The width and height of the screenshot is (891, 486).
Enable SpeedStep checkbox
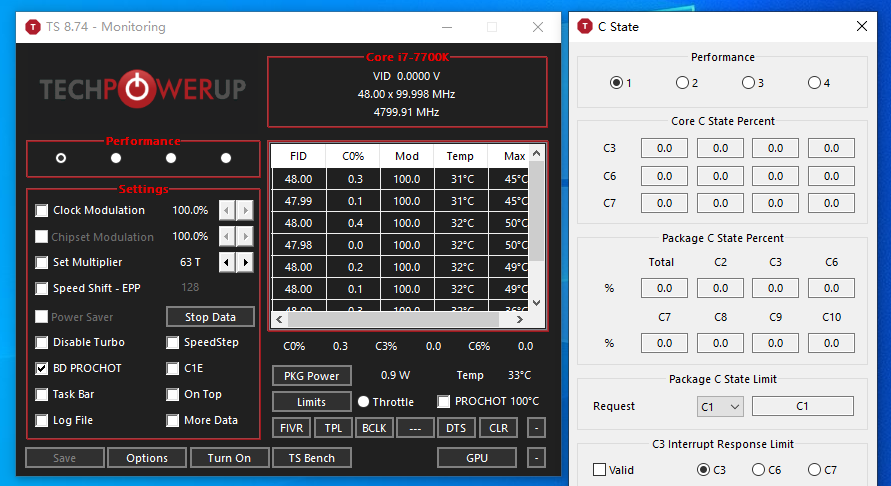(173, 342)
